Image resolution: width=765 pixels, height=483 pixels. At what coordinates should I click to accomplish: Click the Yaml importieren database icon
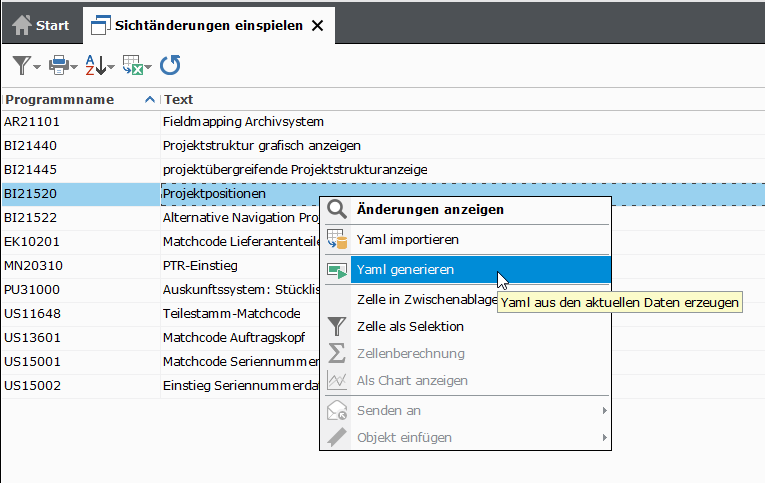337,240
